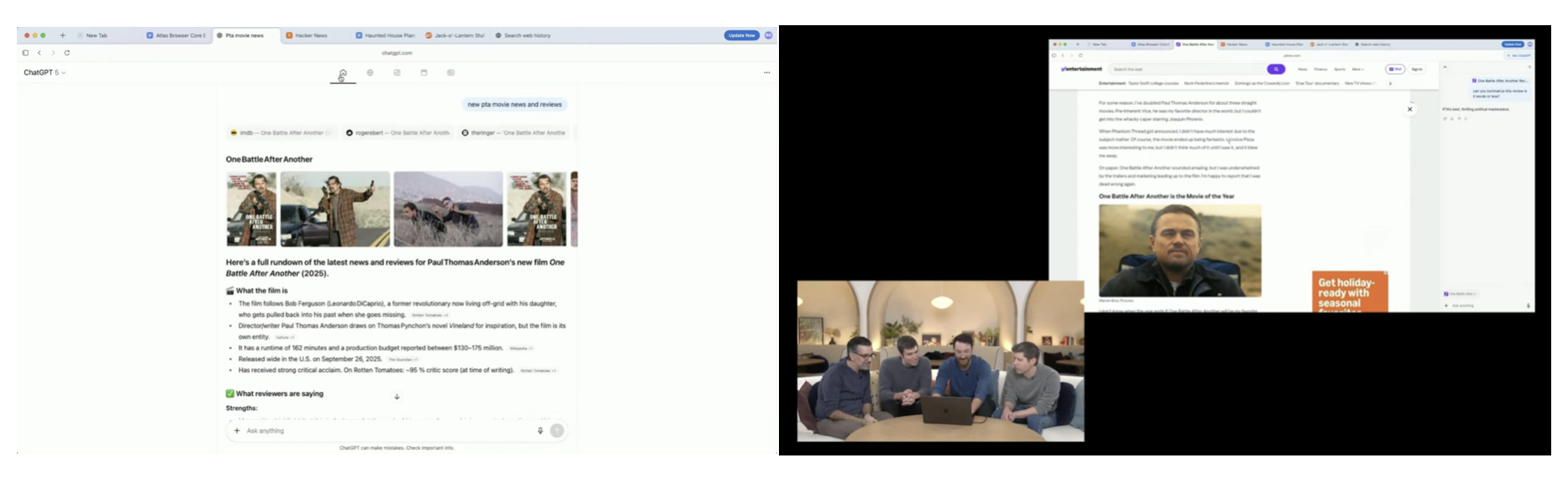
Task: Toggle the sidebar panel icon
Action: click(25, 53)
